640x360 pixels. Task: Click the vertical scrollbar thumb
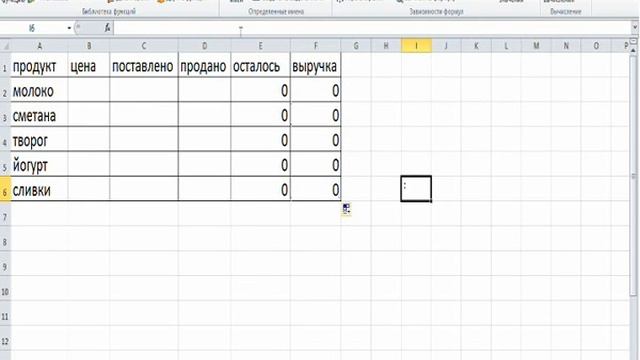click(634, 176)
